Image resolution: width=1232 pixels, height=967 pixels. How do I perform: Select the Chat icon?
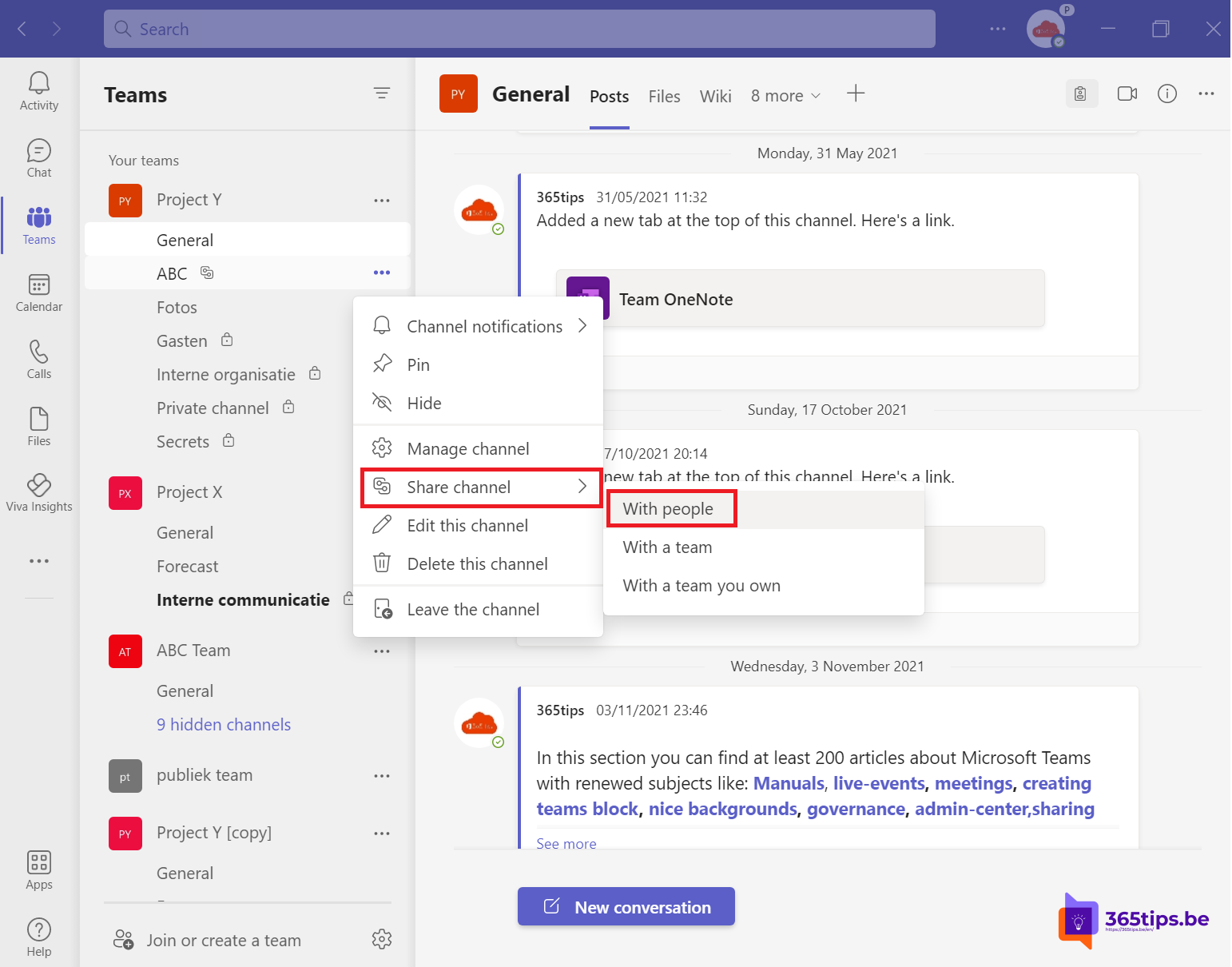[x=38, y=157]
